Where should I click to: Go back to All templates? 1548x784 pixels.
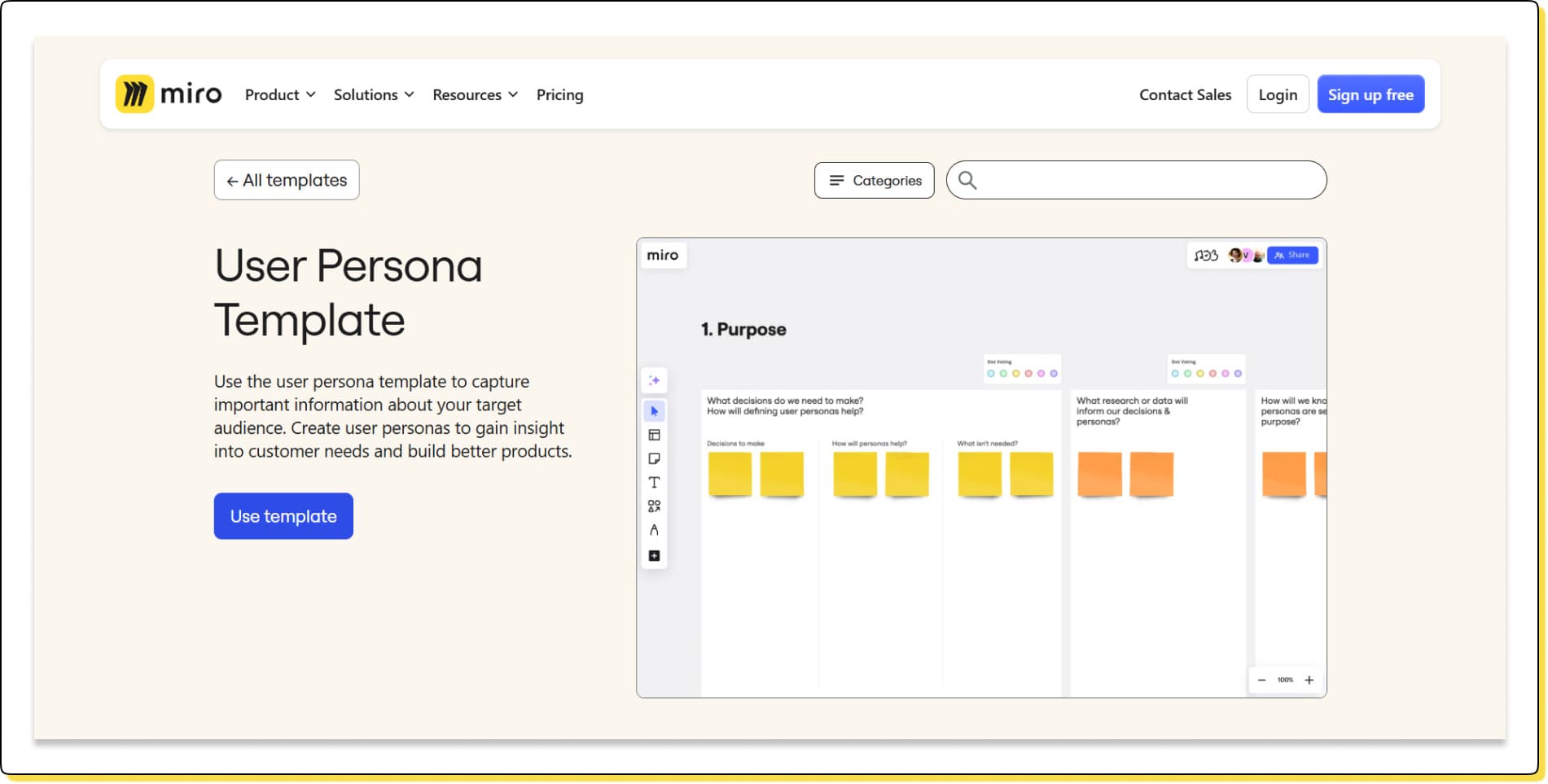point(287,180)
